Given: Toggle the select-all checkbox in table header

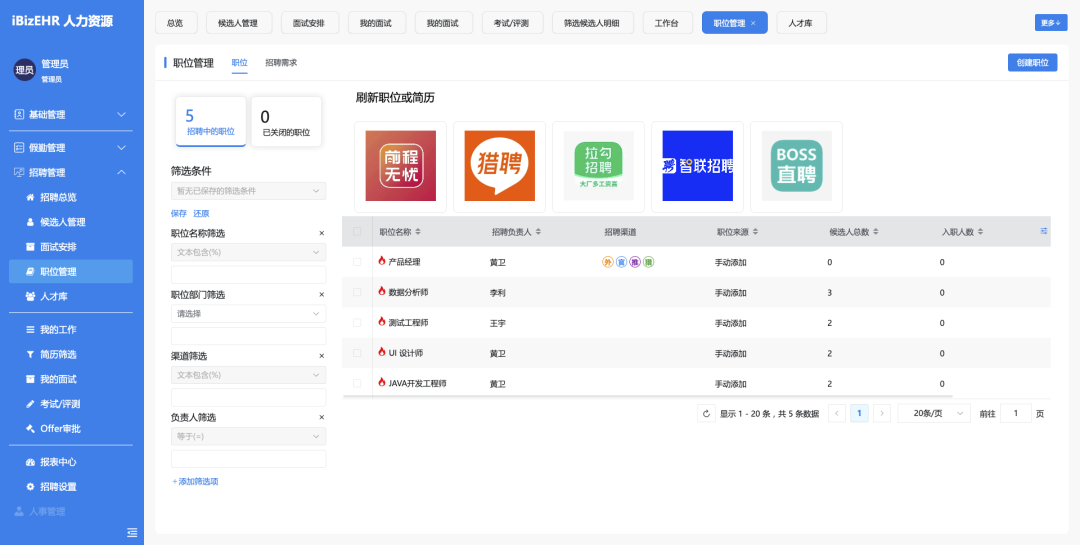Looking at the screenshot, I should click(x=357, y=231).
